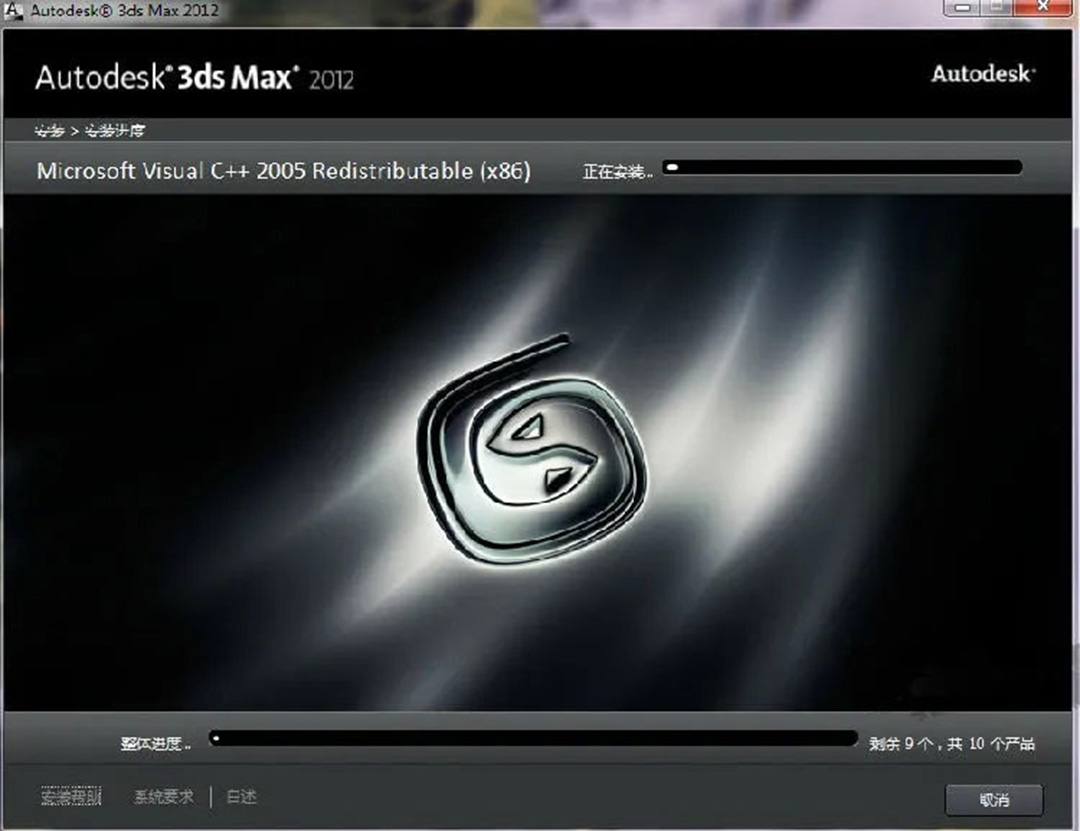Click the 剩余 9 个, 共 10 个产品 text
Viewport: 1080px width, 831px height.
(952, 743)
